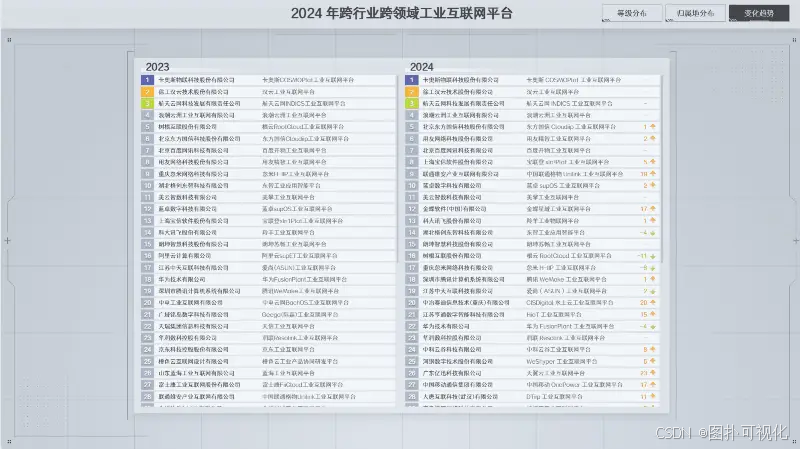Click 北京东方国信科技股份有限公司 in the 2024 list
This screenshot has width=800, height=449.
[x=463, y=127]
